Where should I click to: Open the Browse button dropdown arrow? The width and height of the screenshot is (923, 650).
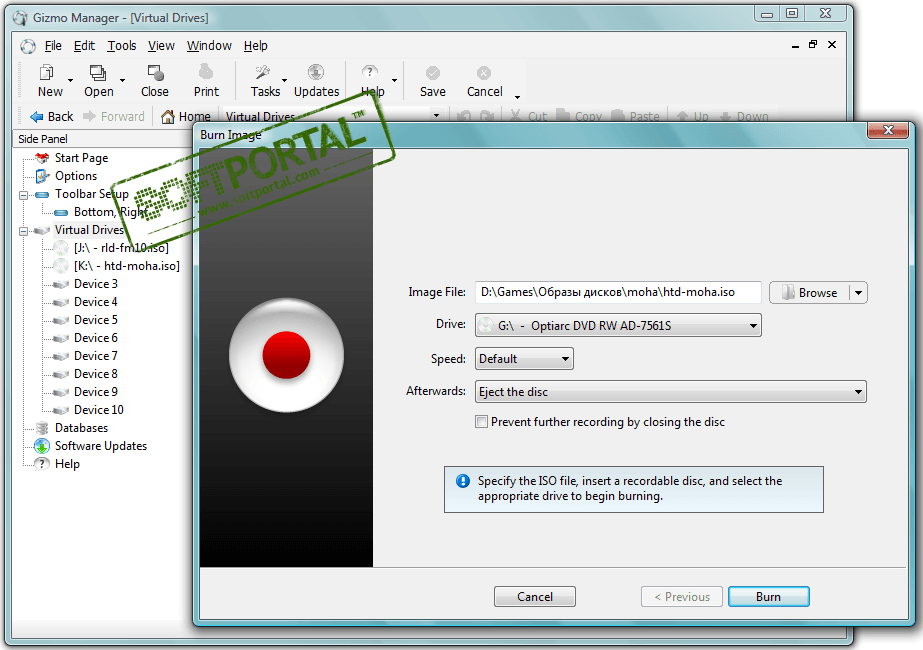pyautogui.click(x=858, y=293)
